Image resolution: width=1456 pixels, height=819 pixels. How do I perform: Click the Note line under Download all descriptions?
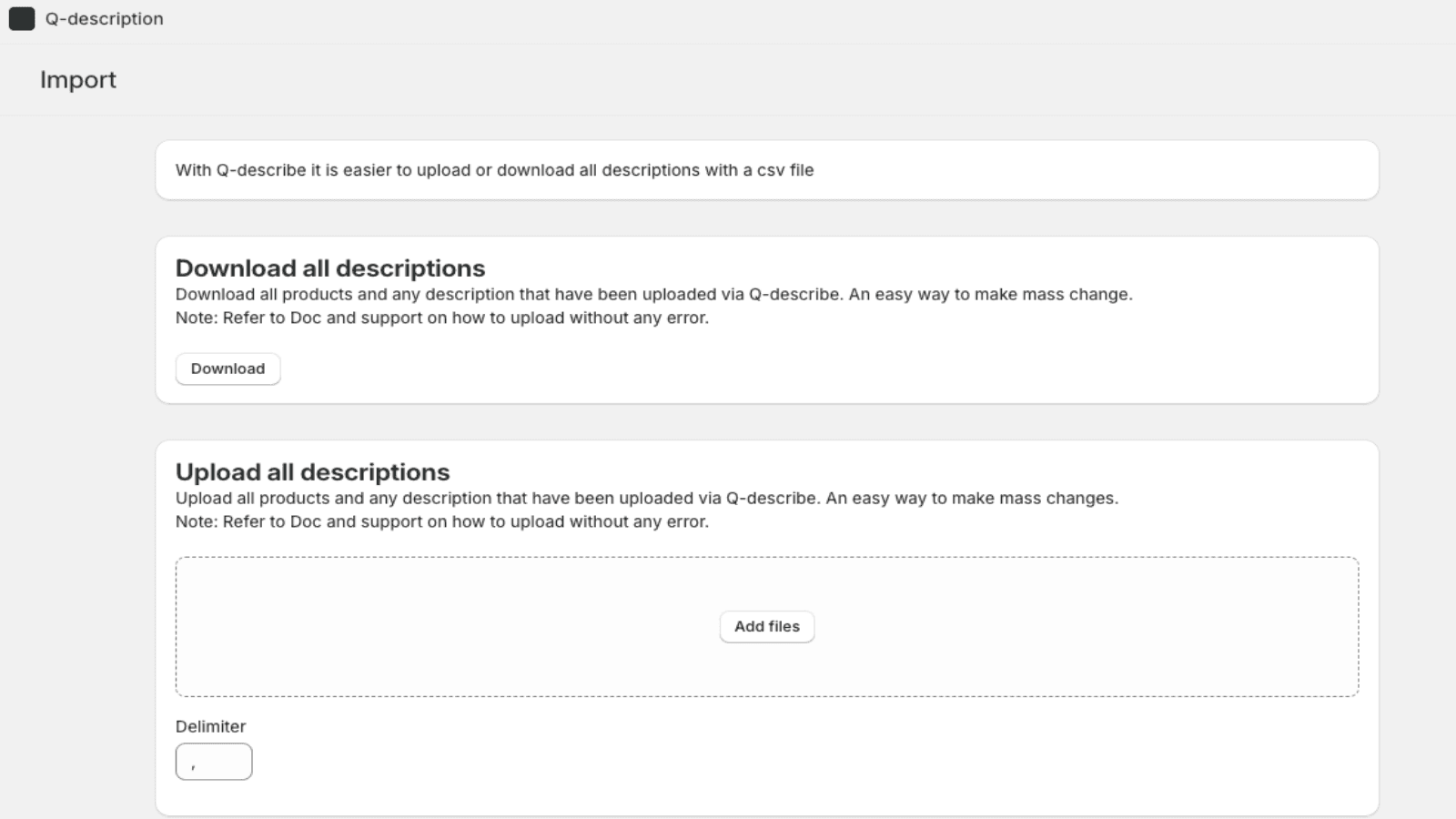click(441, 318)
